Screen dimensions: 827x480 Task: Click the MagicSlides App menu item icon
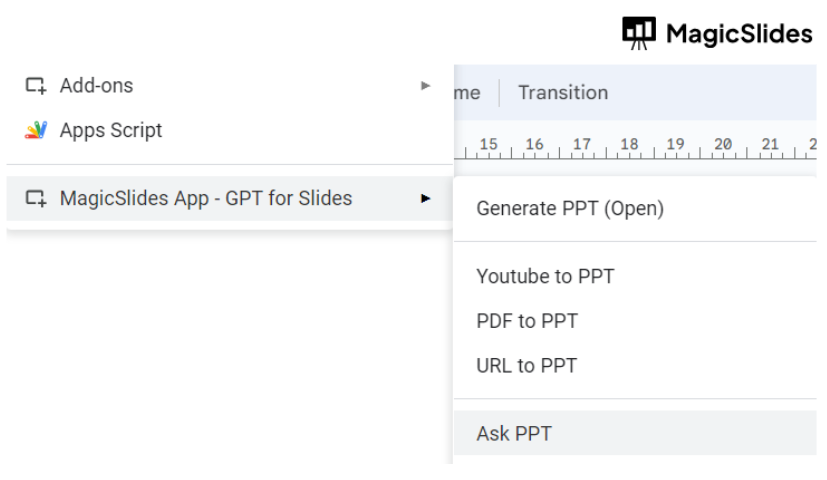(x=36, y=198)
